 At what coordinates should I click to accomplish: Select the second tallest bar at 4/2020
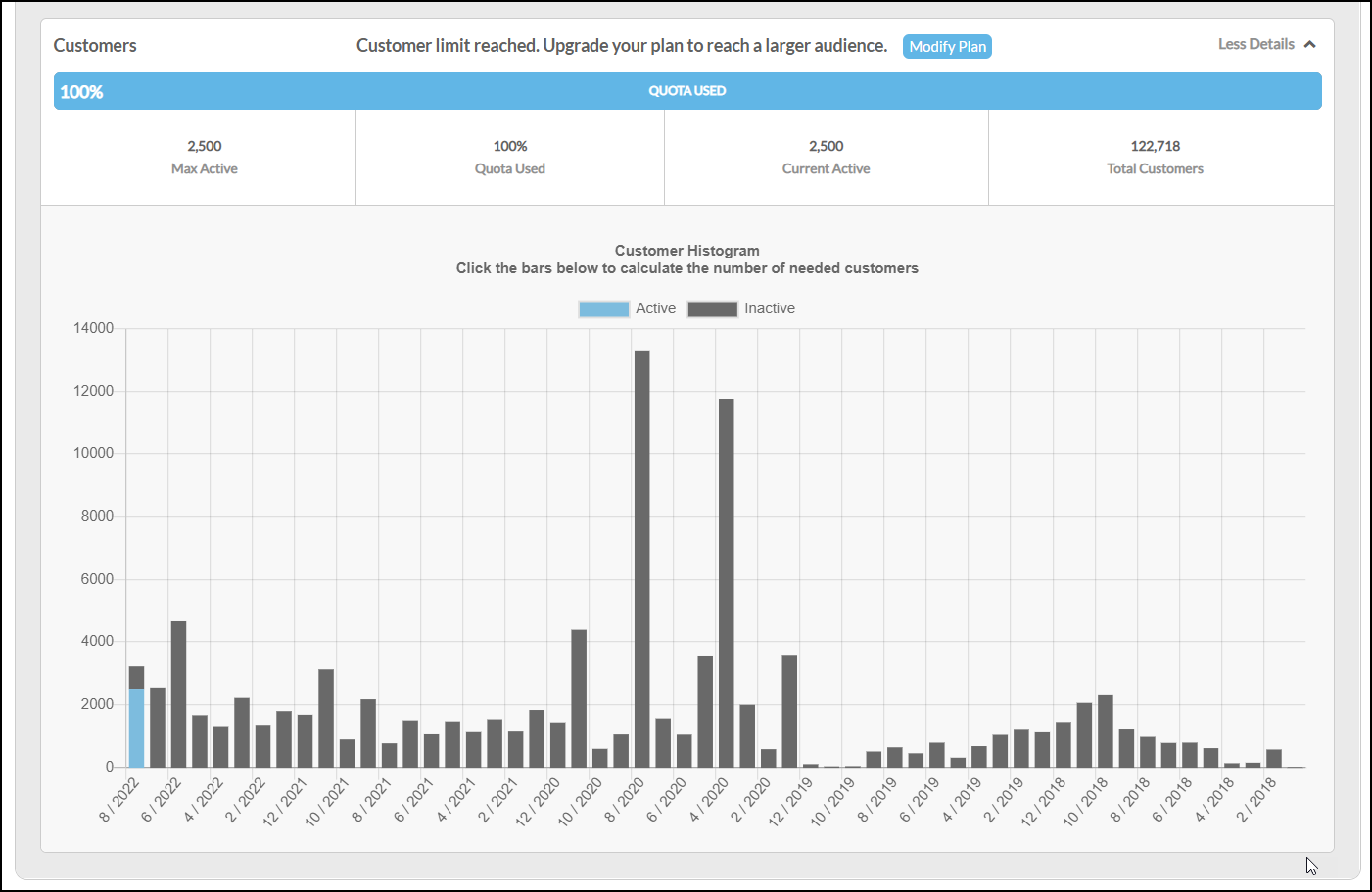point(727,583)
